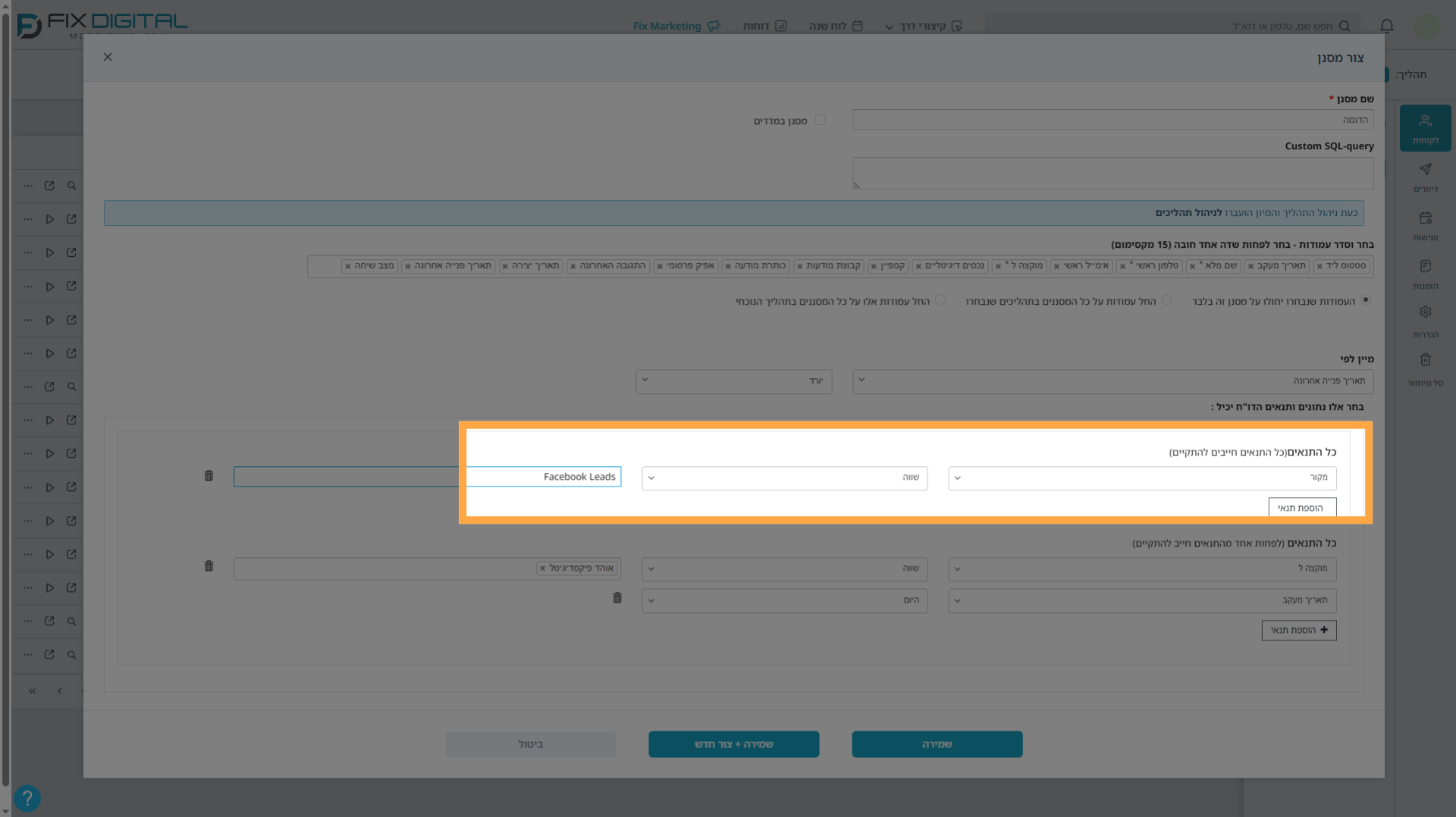Open פגישות calendar icon in sidebar
Screen dimensions: 1456x817
(1425, 226)
